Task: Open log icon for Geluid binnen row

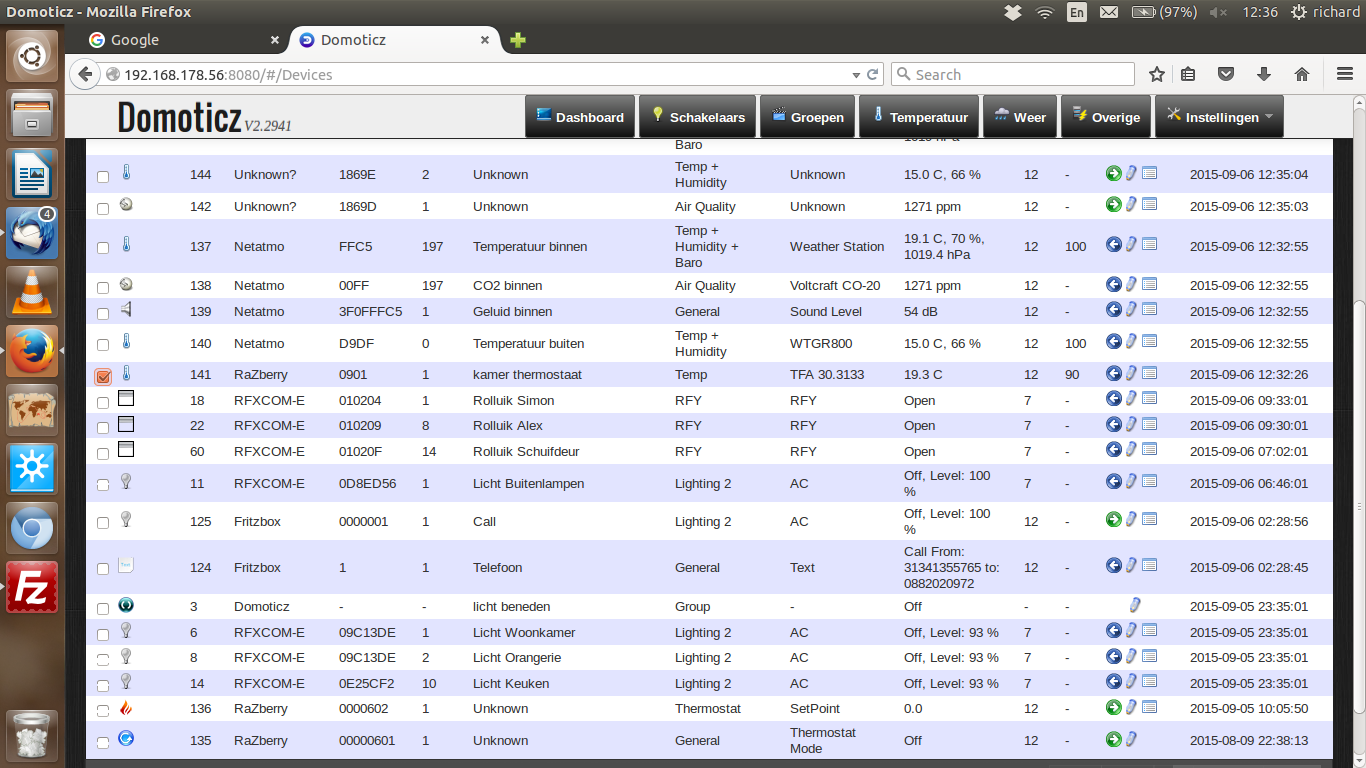Action: (x=1150, y=309)
